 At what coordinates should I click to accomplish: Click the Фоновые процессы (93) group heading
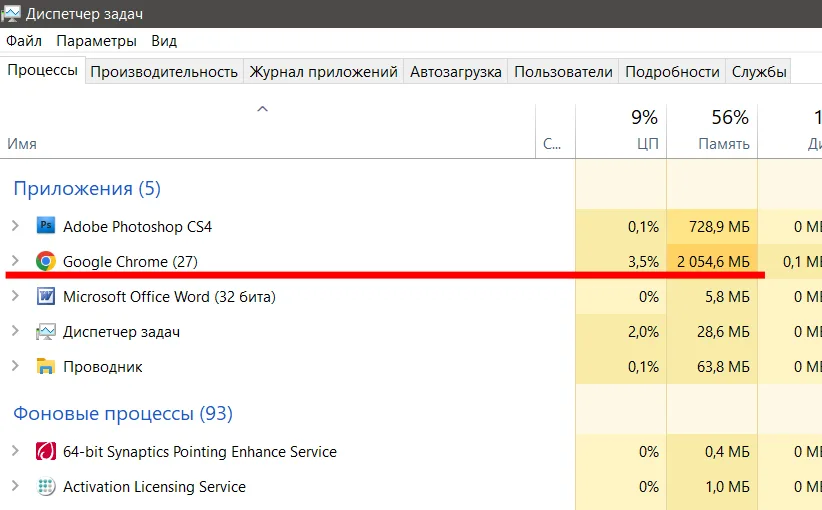click(123, 413)
